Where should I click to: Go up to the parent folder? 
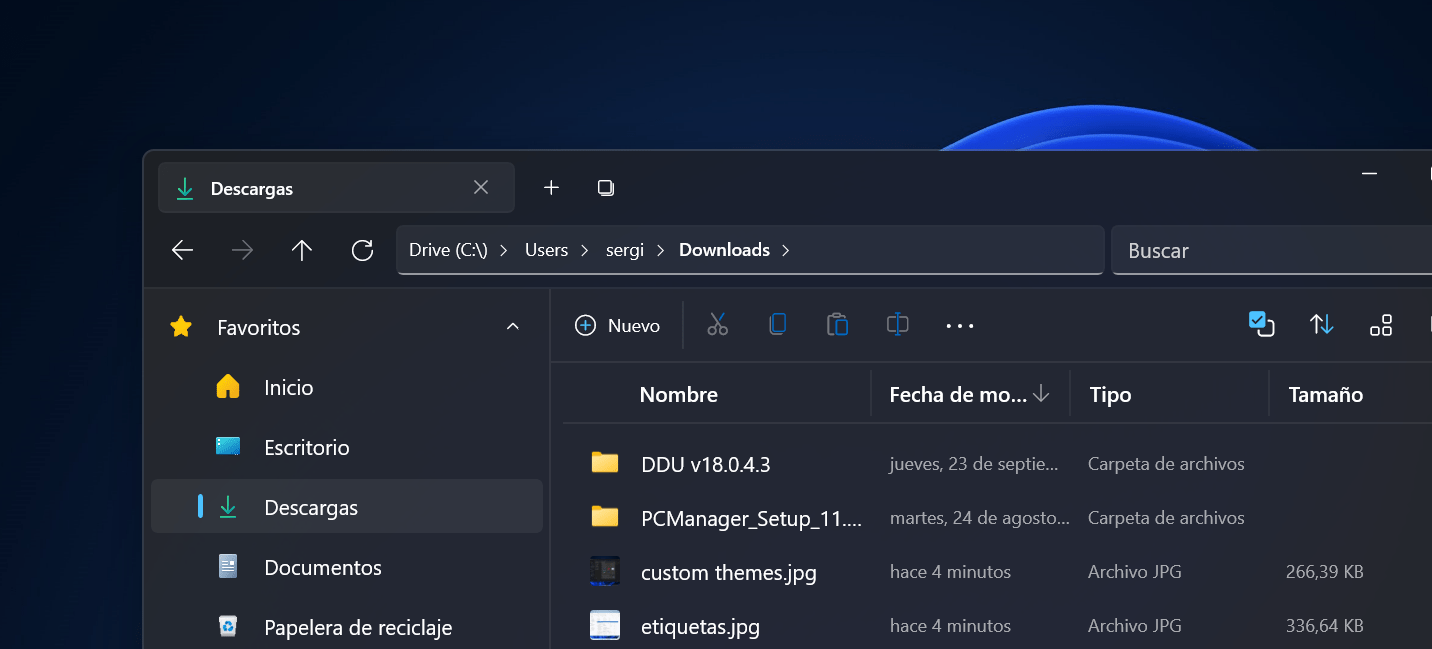point(302,250)
